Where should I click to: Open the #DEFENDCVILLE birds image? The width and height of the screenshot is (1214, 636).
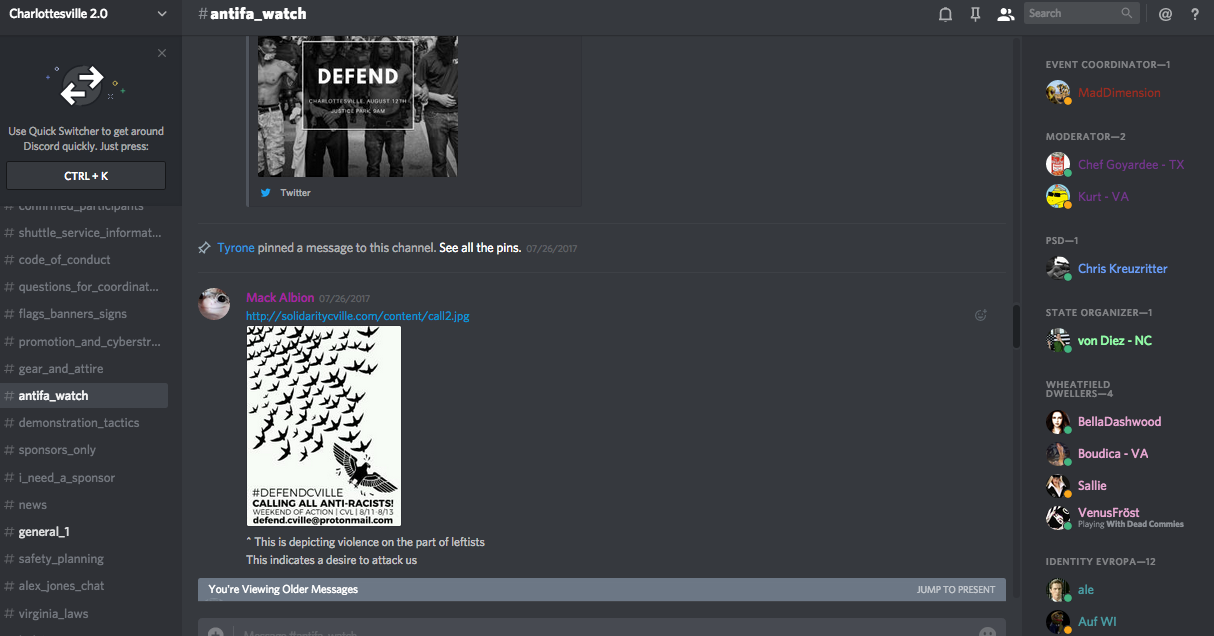[x=324, y=426]
